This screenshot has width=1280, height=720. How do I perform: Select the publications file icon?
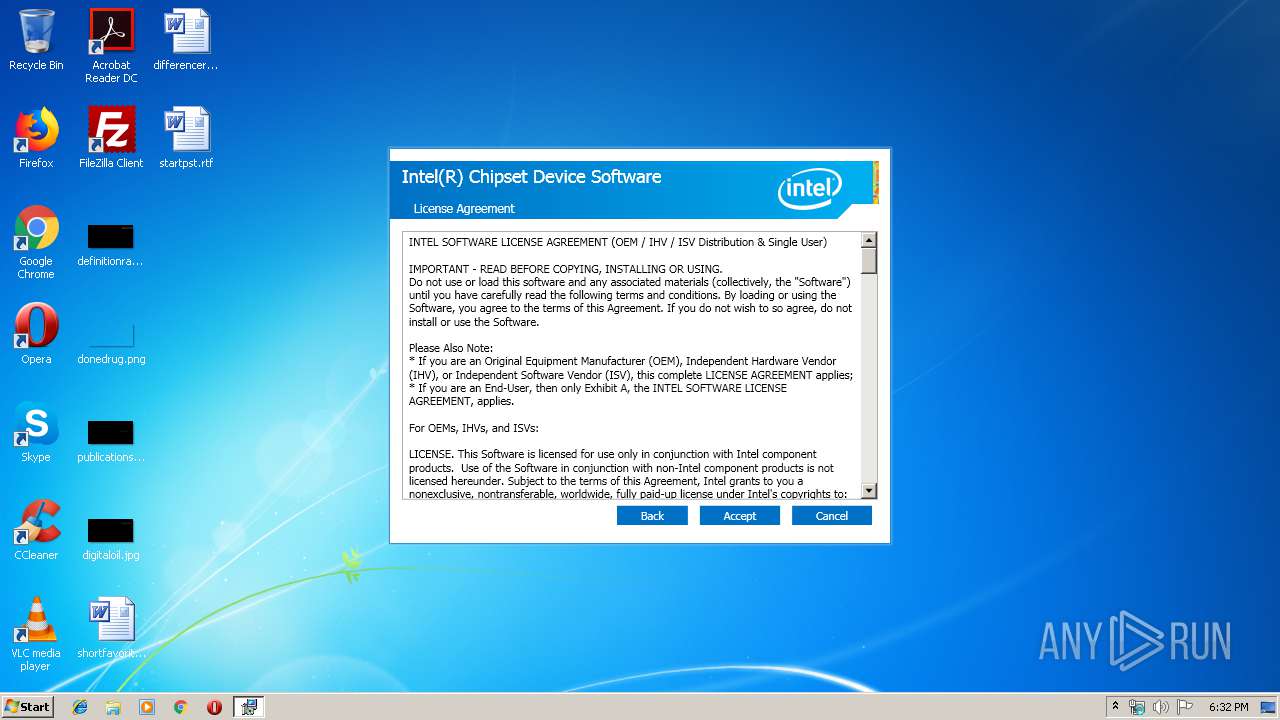point(111,439)
